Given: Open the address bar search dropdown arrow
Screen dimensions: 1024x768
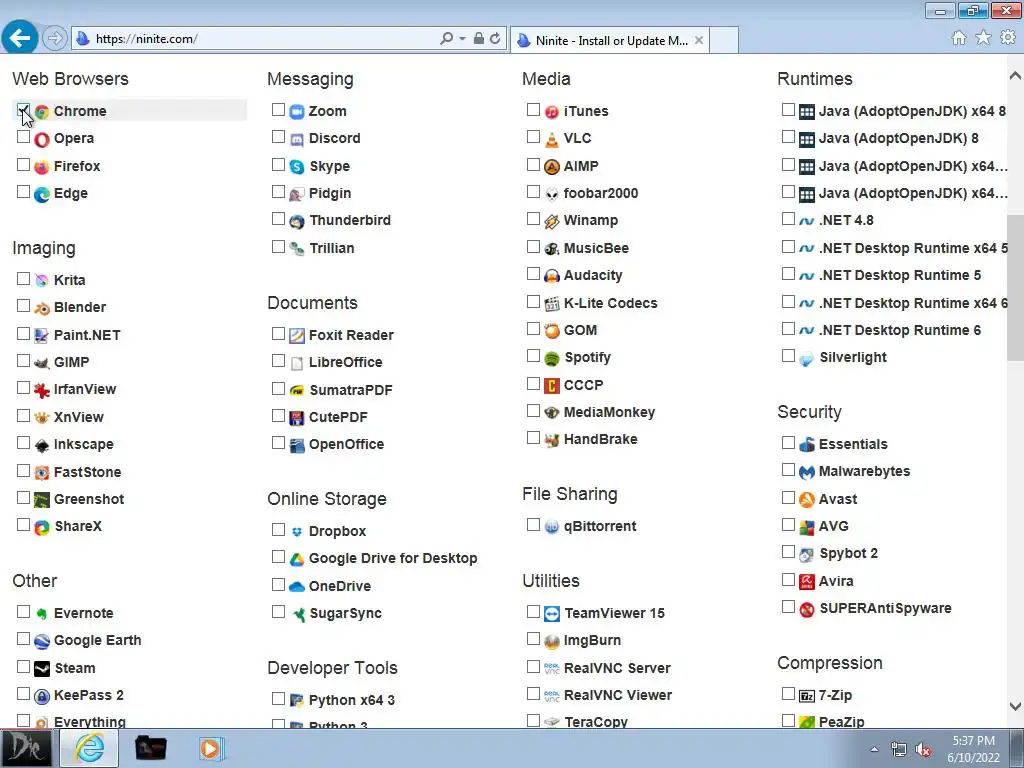Looking at the screenshot, I should pyautogui.click(x=462, y=39).
